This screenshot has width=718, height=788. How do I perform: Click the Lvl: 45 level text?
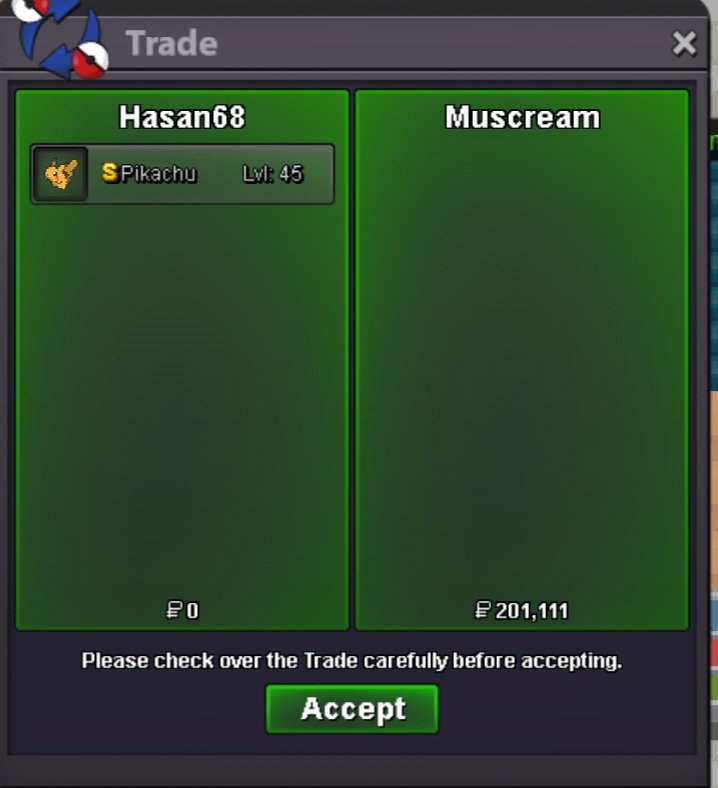tap(273, 174)
